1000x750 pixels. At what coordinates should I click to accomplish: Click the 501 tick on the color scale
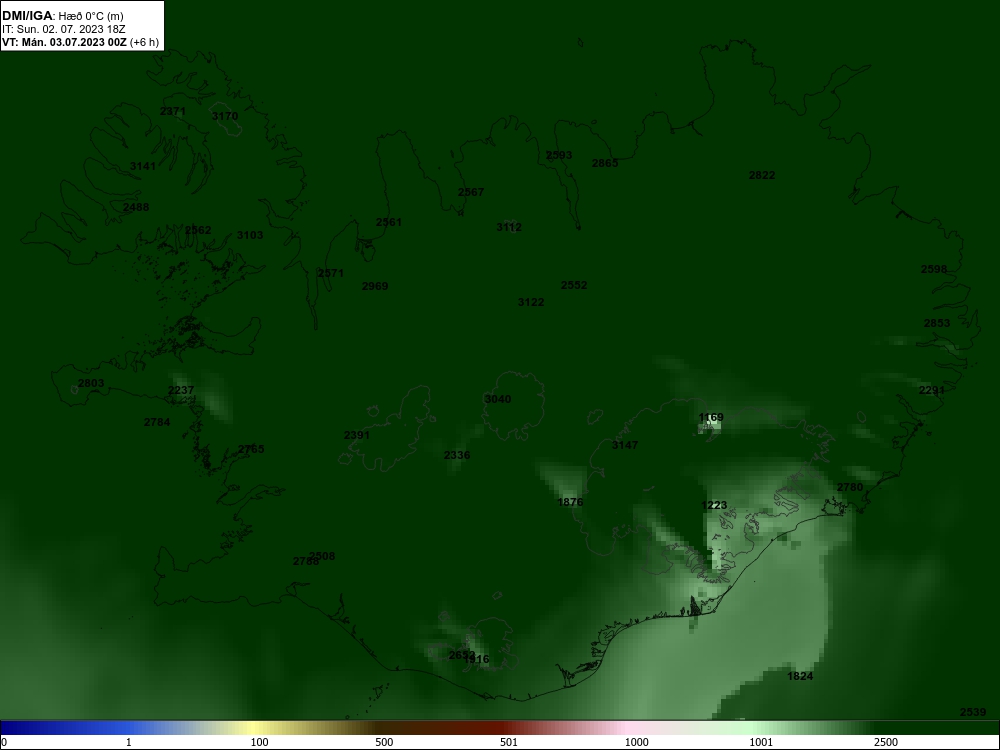click(509, 742)
